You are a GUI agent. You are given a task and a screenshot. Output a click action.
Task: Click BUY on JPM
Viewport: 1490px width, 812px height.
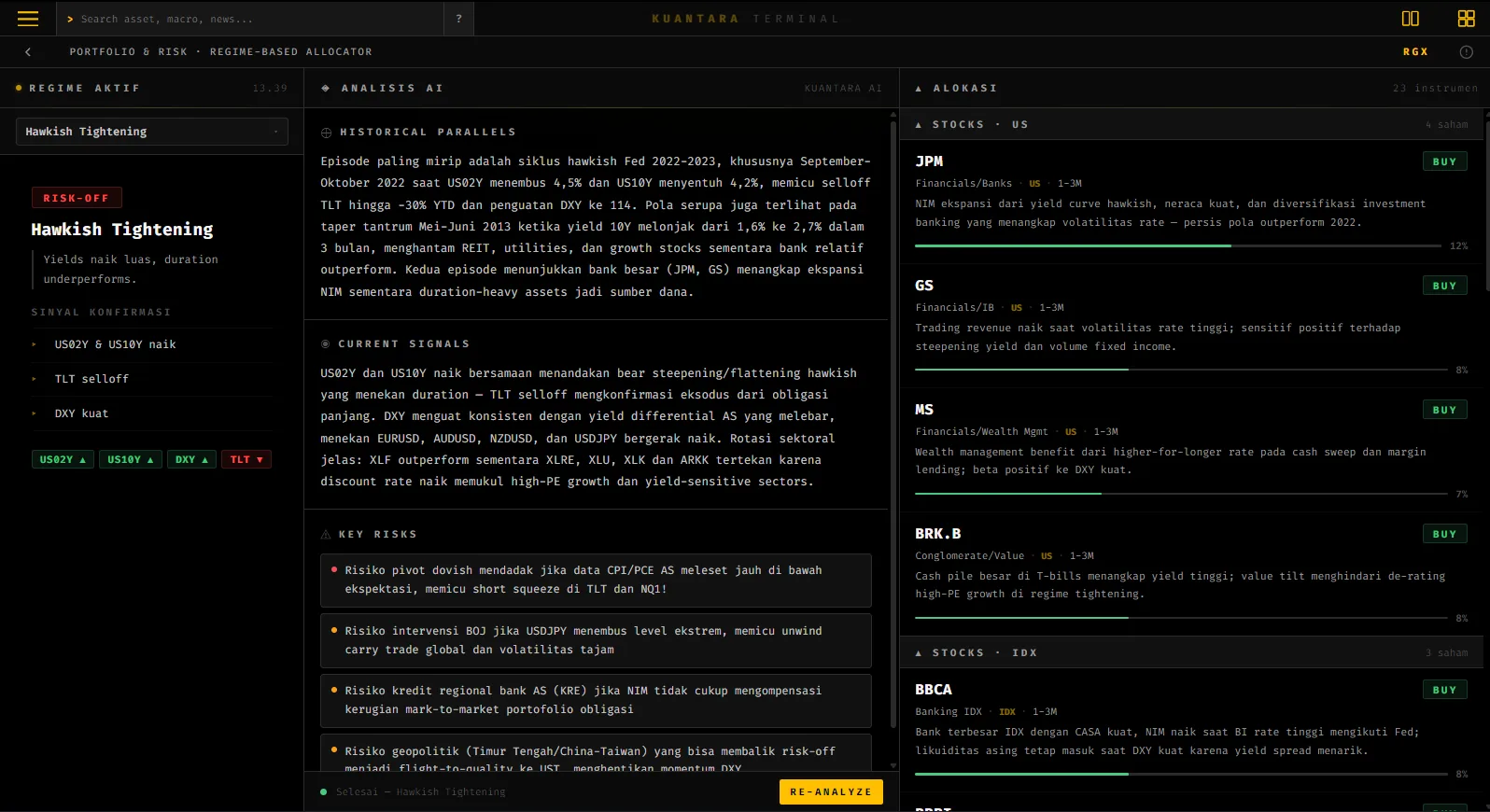point(1444,161)
